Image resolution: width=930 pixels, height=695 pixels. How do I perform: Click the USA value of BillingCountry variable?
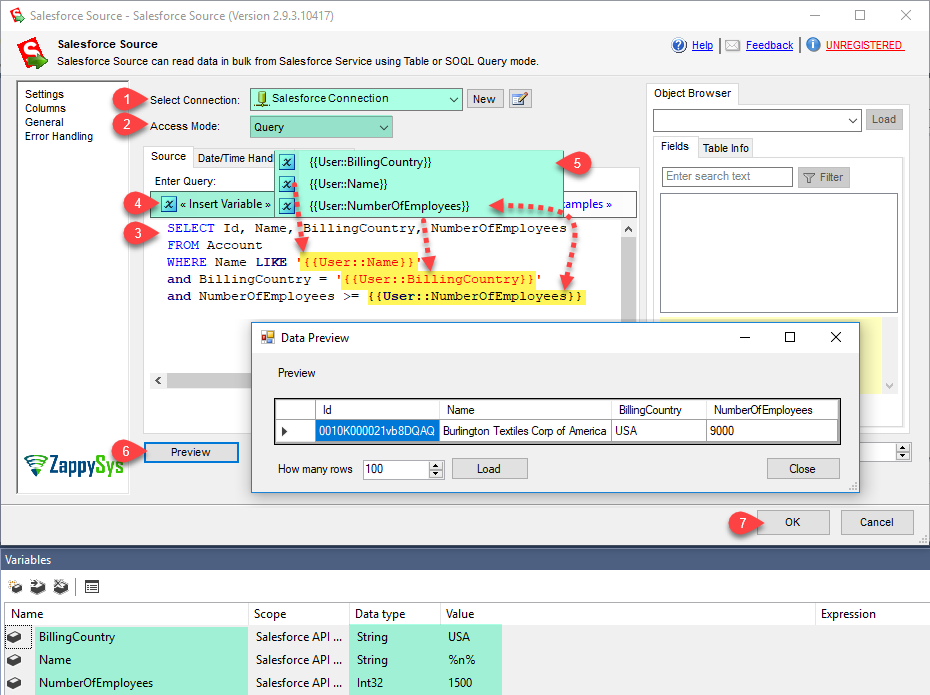459,637
